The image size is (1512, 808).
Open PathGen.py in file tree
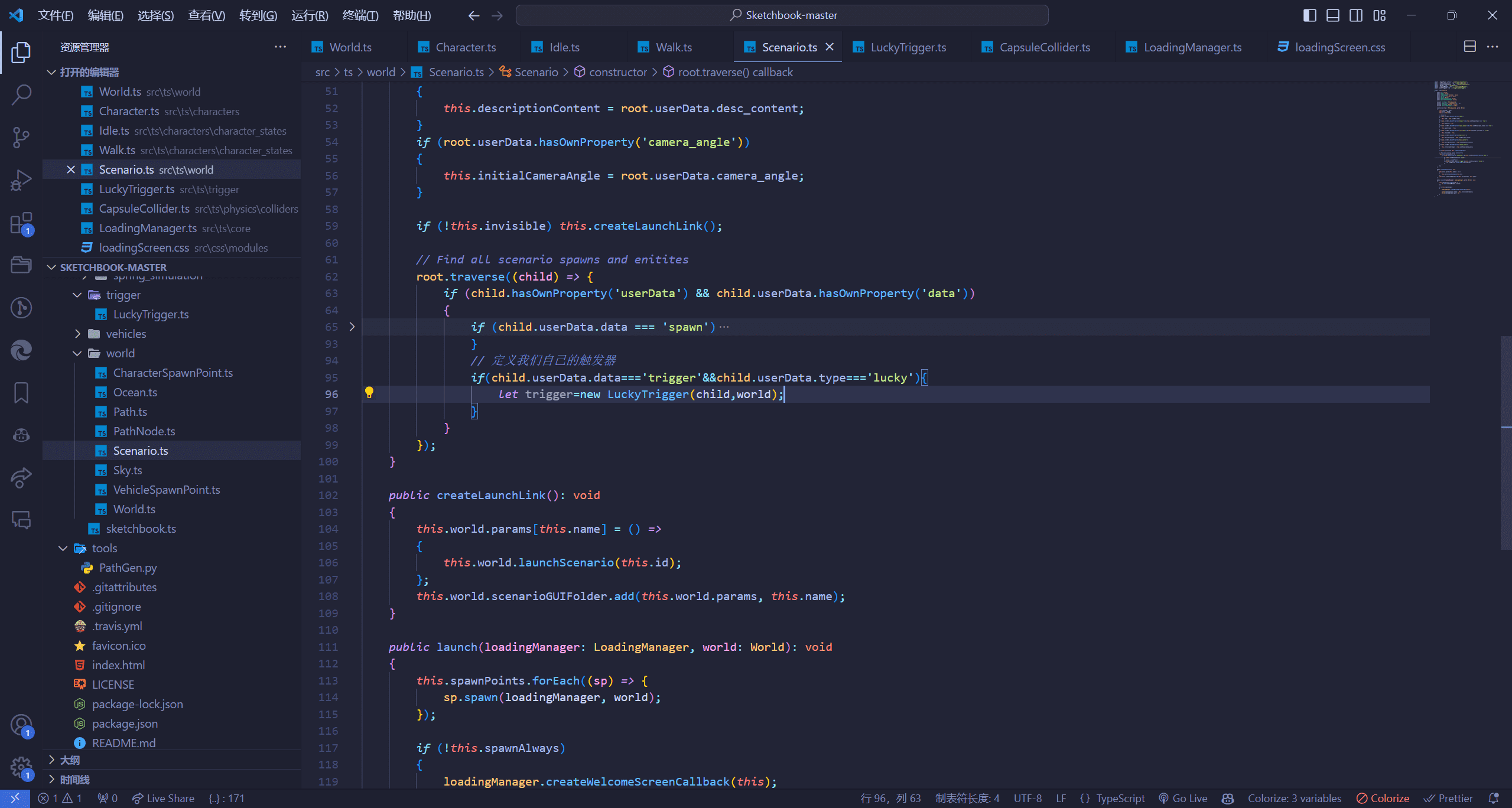[128, 568]
